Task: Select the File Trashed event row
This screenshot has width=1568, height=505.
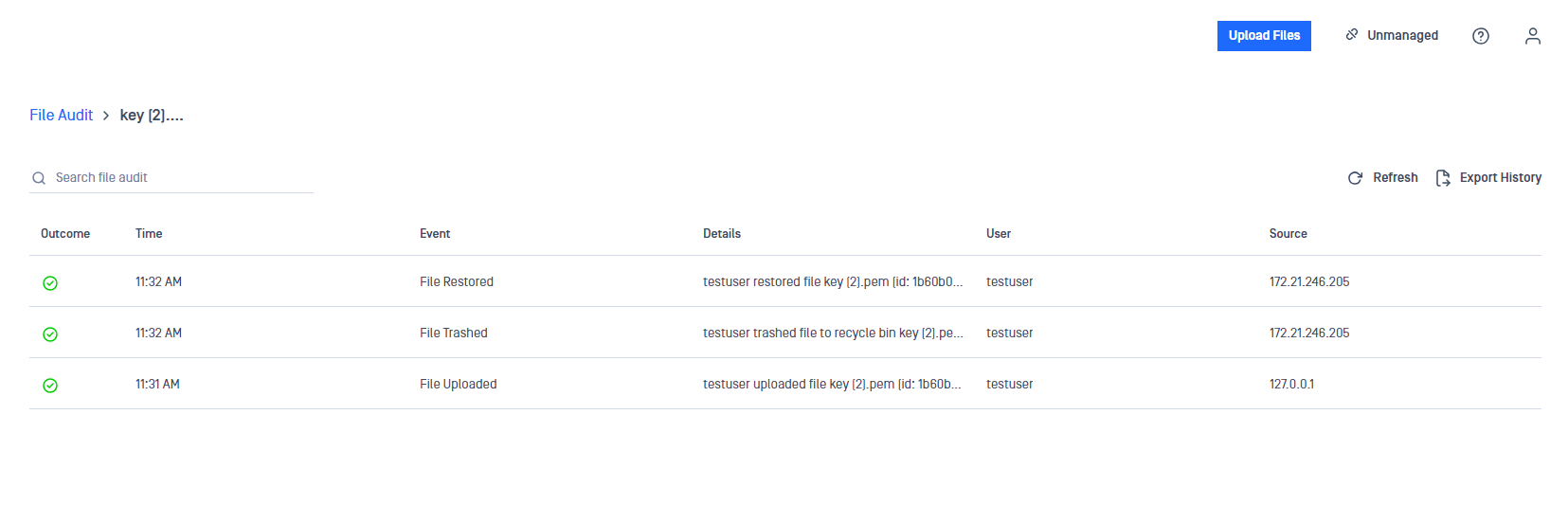Action: (785, 333)
